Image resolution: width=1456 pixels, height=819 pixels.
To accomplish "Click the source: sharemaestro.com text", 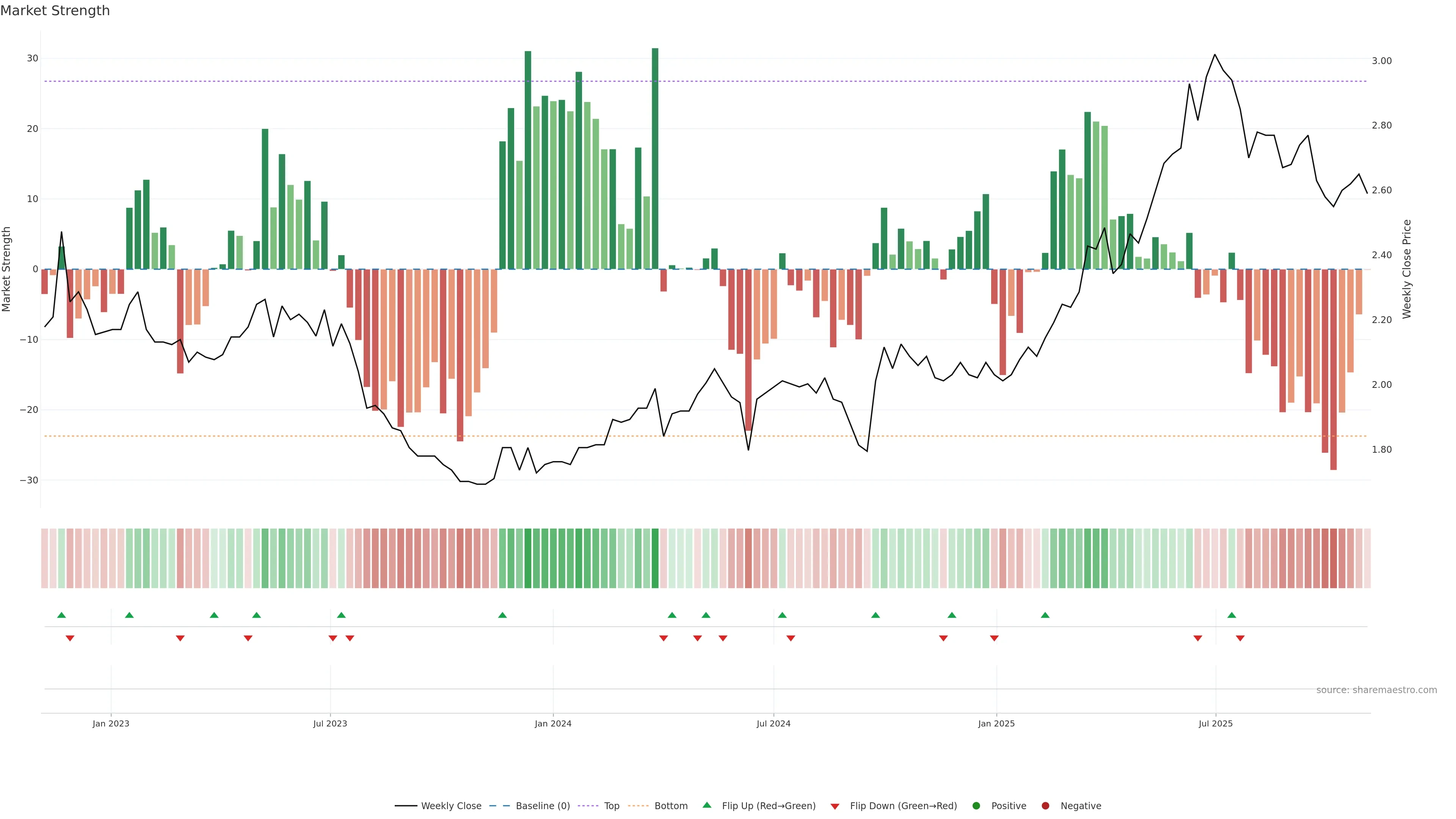I will [1376, 690].
